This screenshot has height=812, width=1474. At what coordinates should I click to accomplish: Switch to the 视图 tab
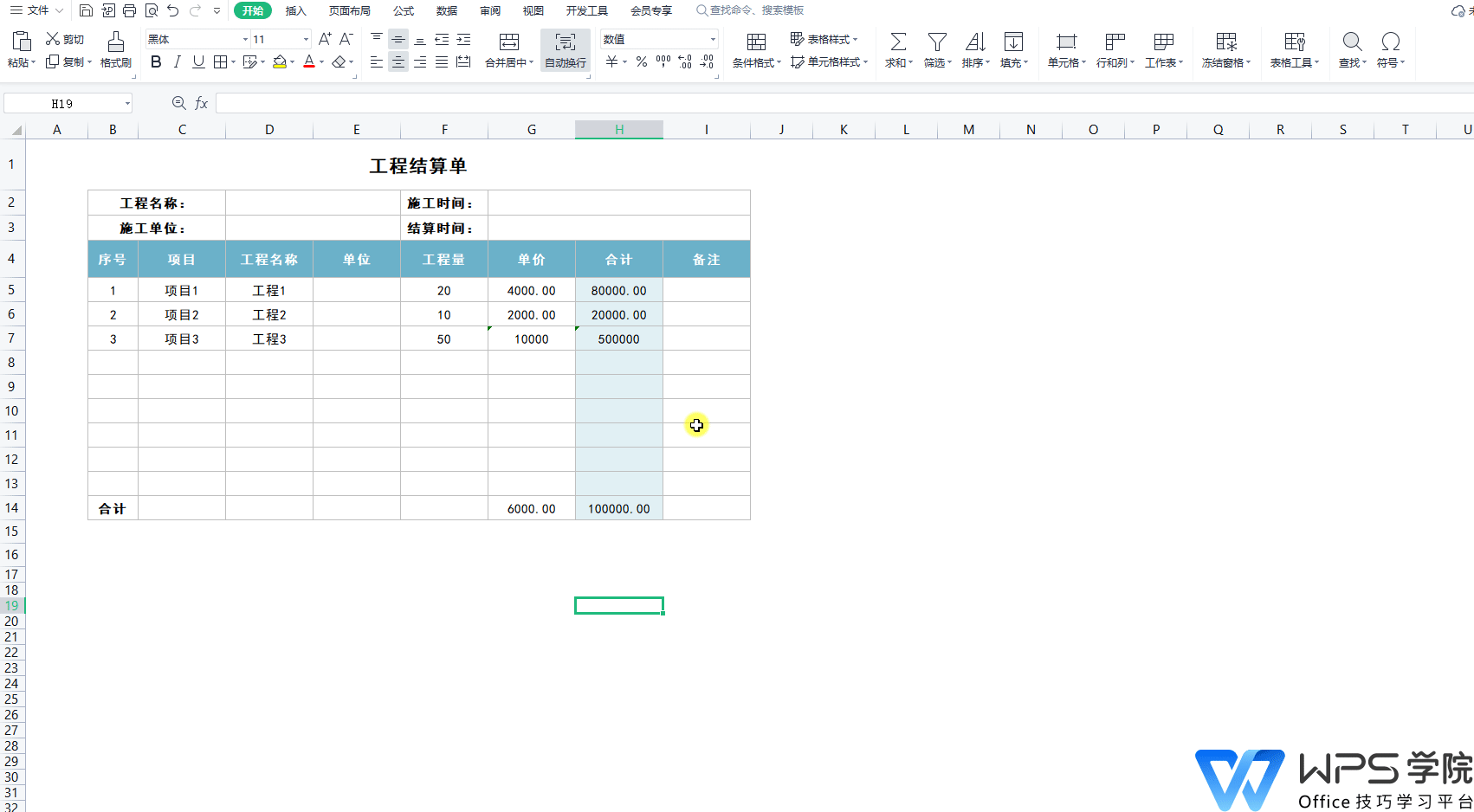[533, 10]
